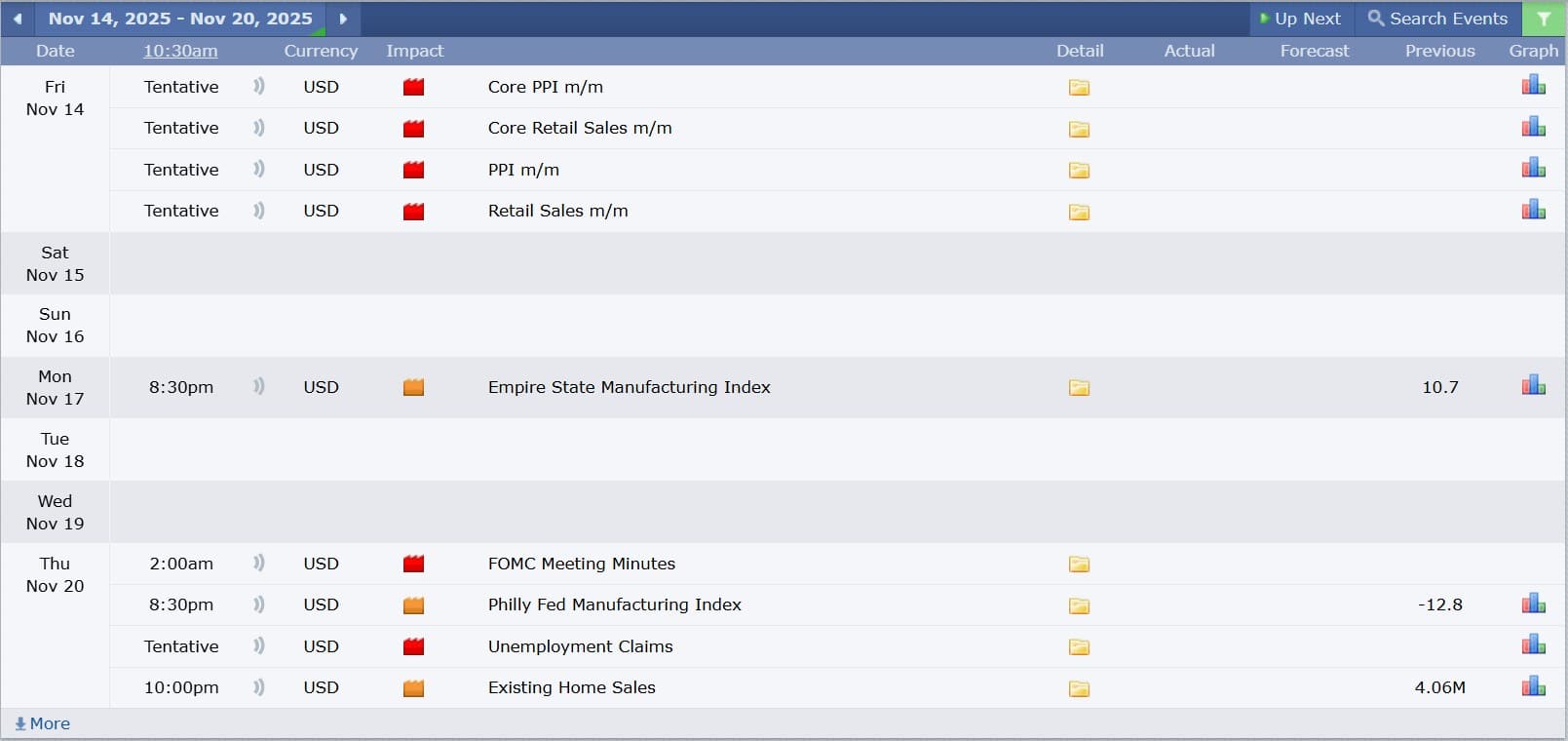
Task: Open Search Events
Action: [1437, 19]
